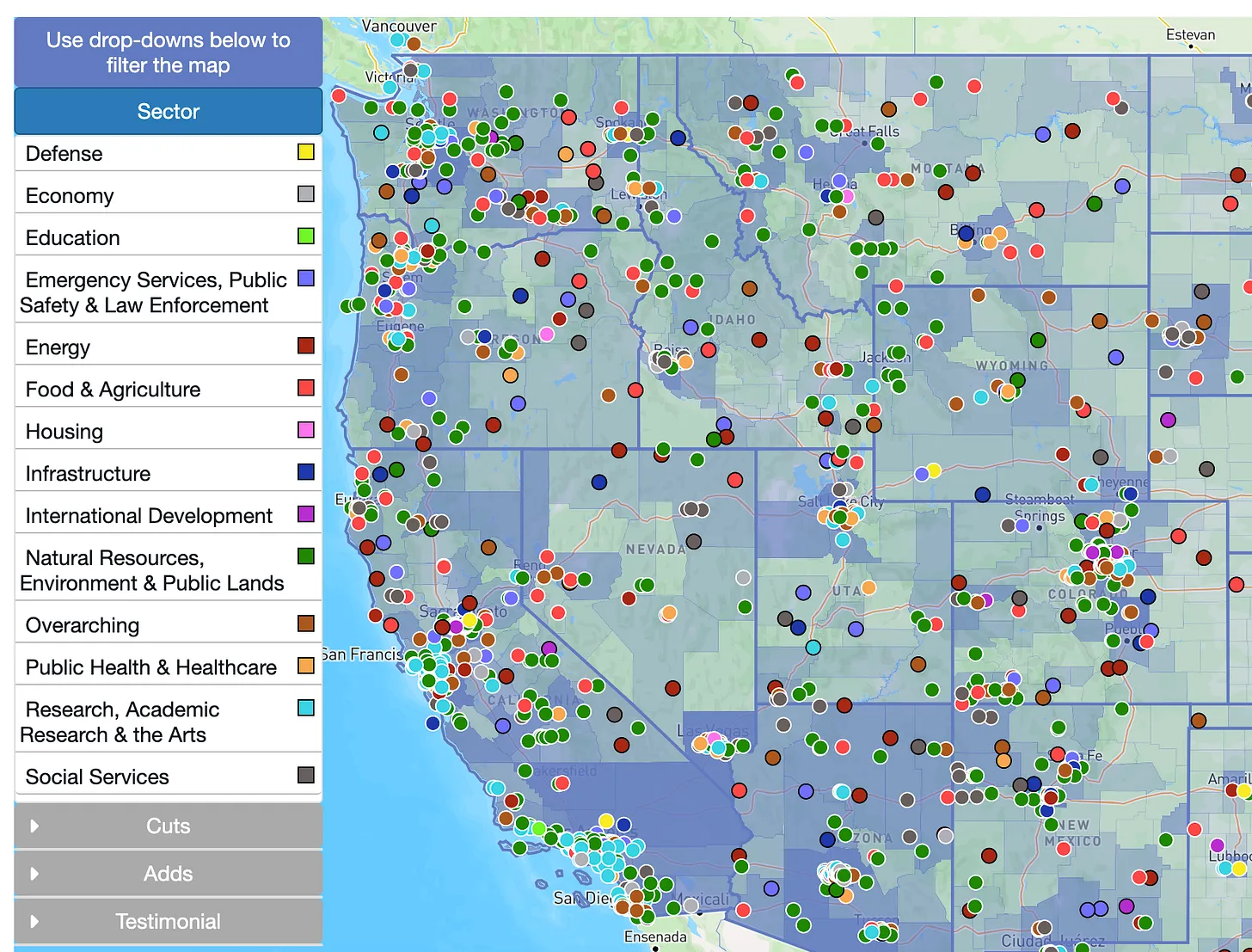Click the navy blue marker northeast of Spokane
1252x952 pixels.
pyautogui.click(x=678, y=138)
